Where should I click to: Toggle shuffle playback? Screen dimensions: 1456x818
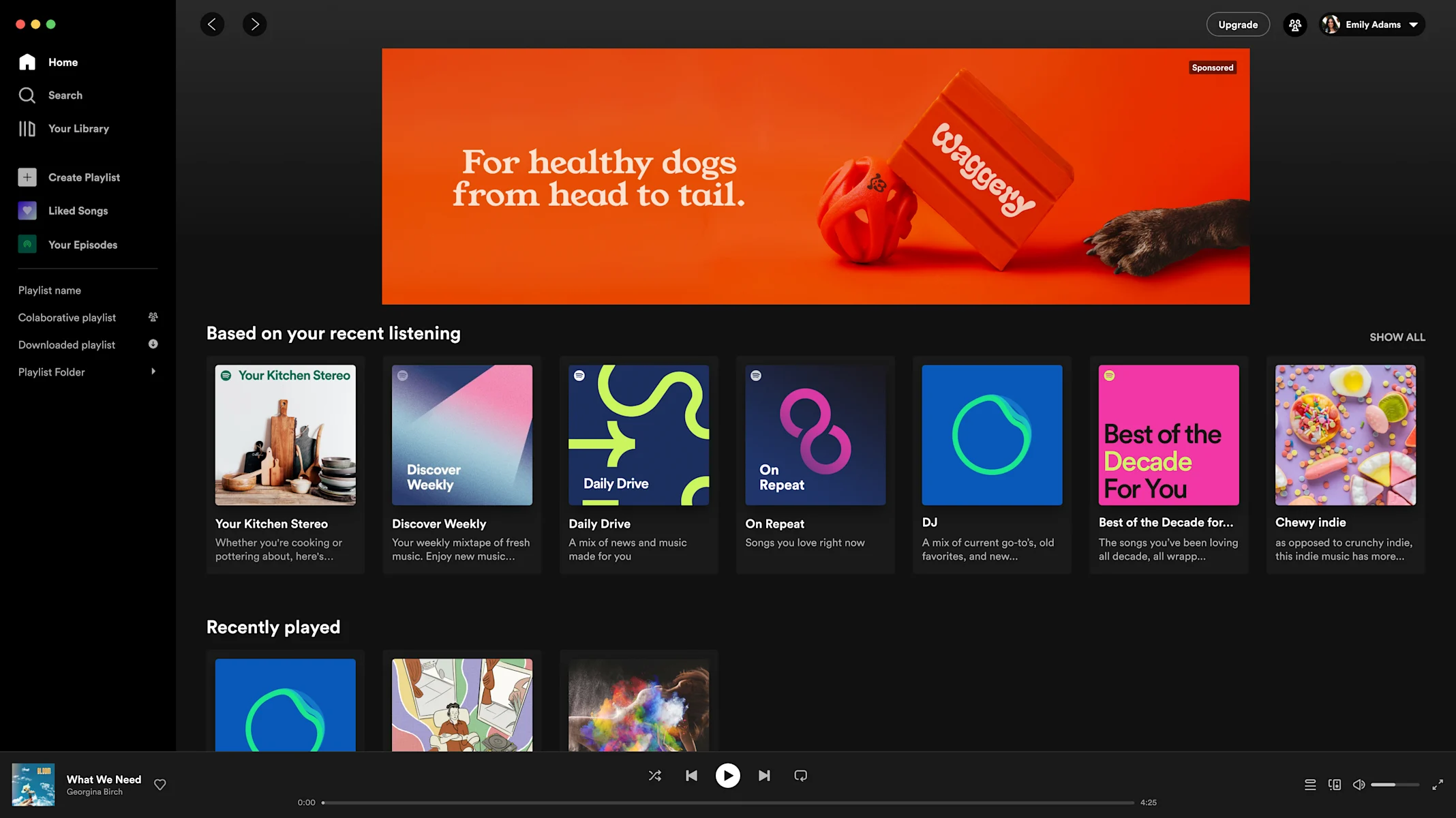click(654, 776)
